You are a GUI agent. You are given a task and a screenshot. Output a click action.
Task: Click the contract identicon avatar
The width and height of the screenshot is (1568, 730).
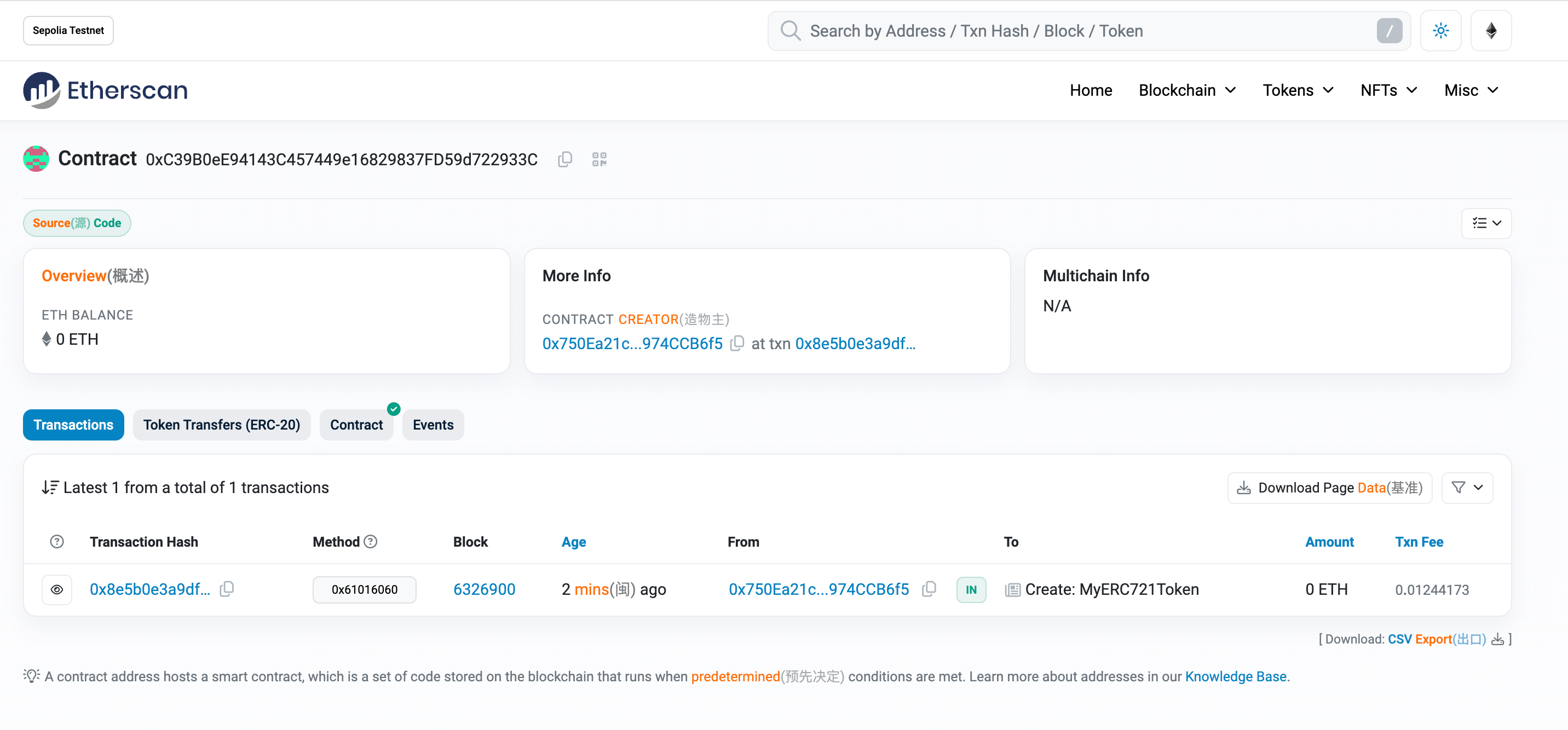(x=36, y=159)
